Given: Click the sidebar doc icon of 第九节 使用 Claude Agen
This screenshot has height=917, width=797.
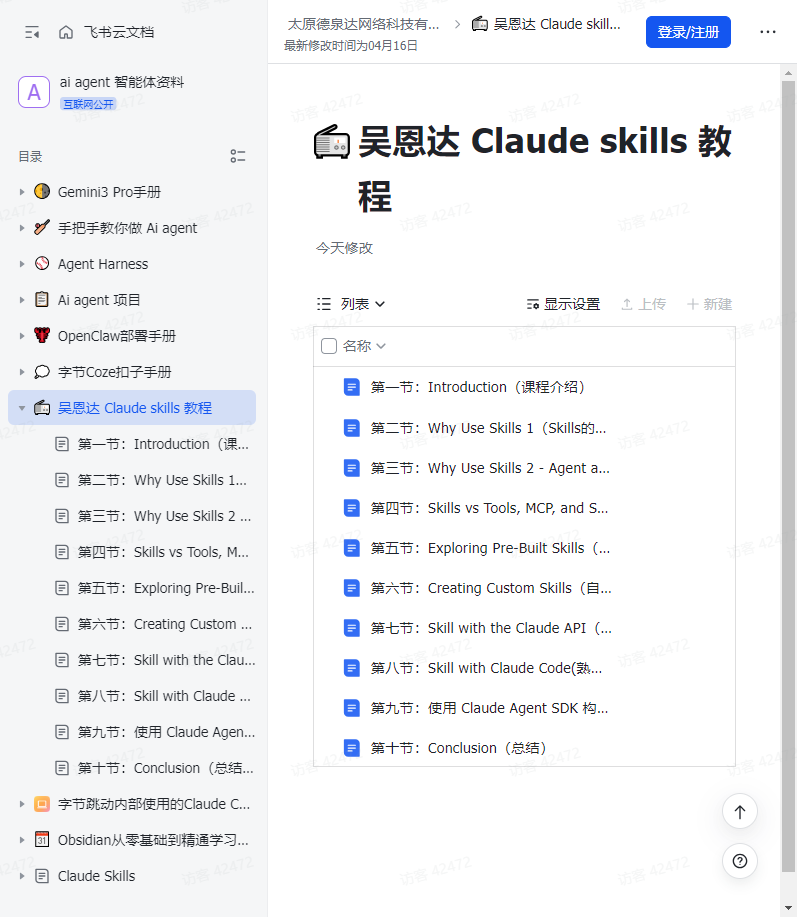Looking at the screenshot, I should (62, 732).
